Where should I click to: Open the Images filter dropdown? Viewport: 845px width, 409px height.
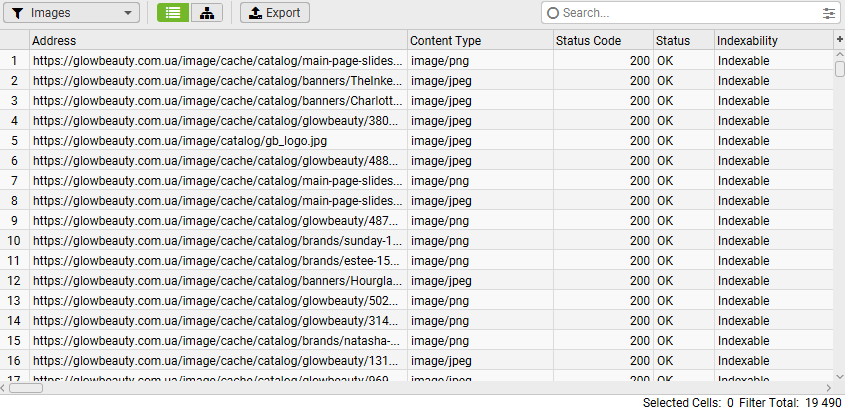[x=75, y=13]
